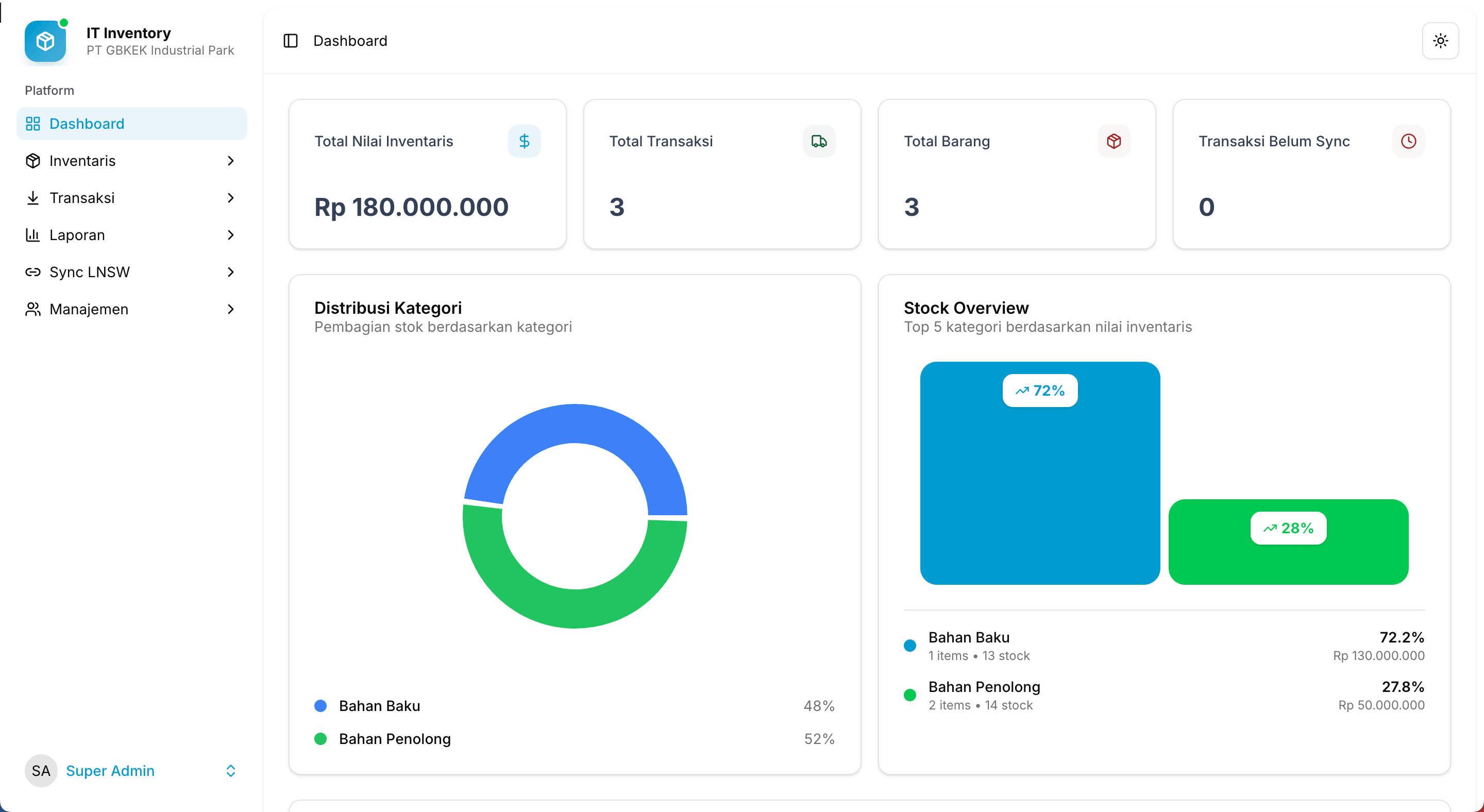1484x812 pixels.
Task: Expand the Sync LNSW chevron
Action: pyautogui.click(x=230, y=272)
